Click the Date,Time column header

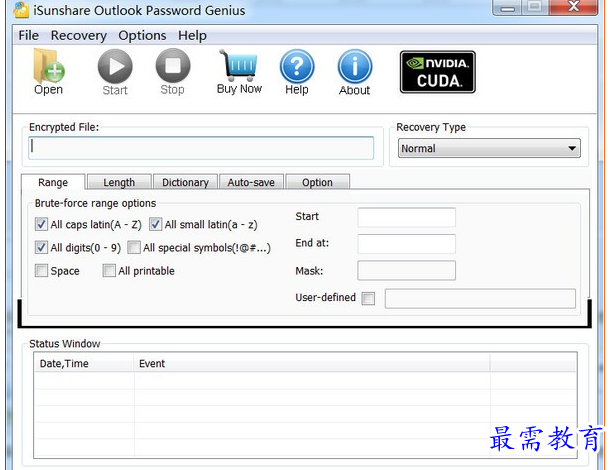[84, 363]
